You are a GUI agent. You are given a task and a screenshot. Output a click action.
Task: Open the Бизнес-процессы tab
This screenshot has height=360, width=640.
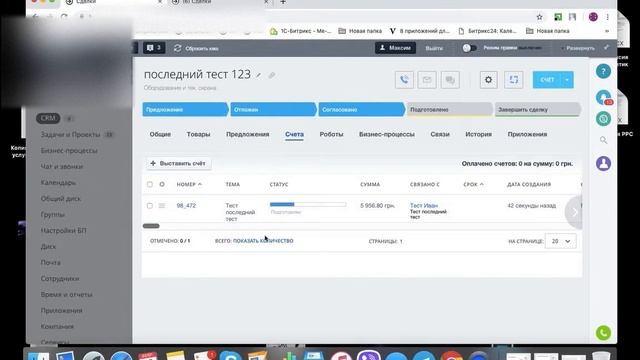(387, 134)
